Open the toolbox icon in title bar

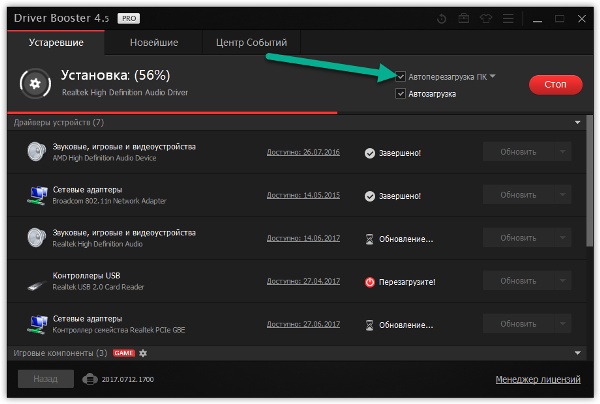click(x=464, y=18)
